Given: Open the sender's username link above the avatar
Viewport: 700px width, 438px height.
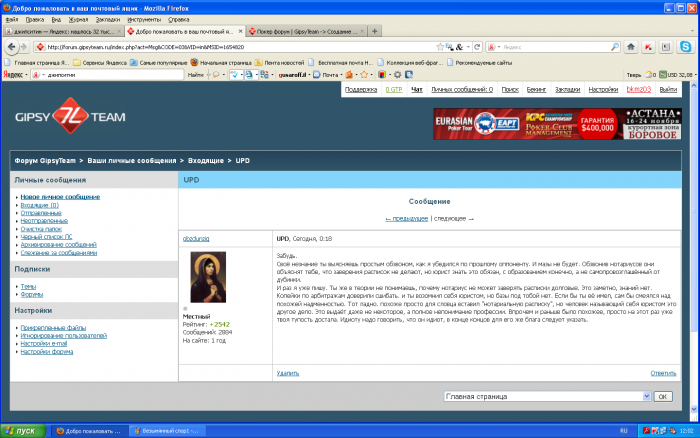Looking at the screenshot, I should [196, 239].
